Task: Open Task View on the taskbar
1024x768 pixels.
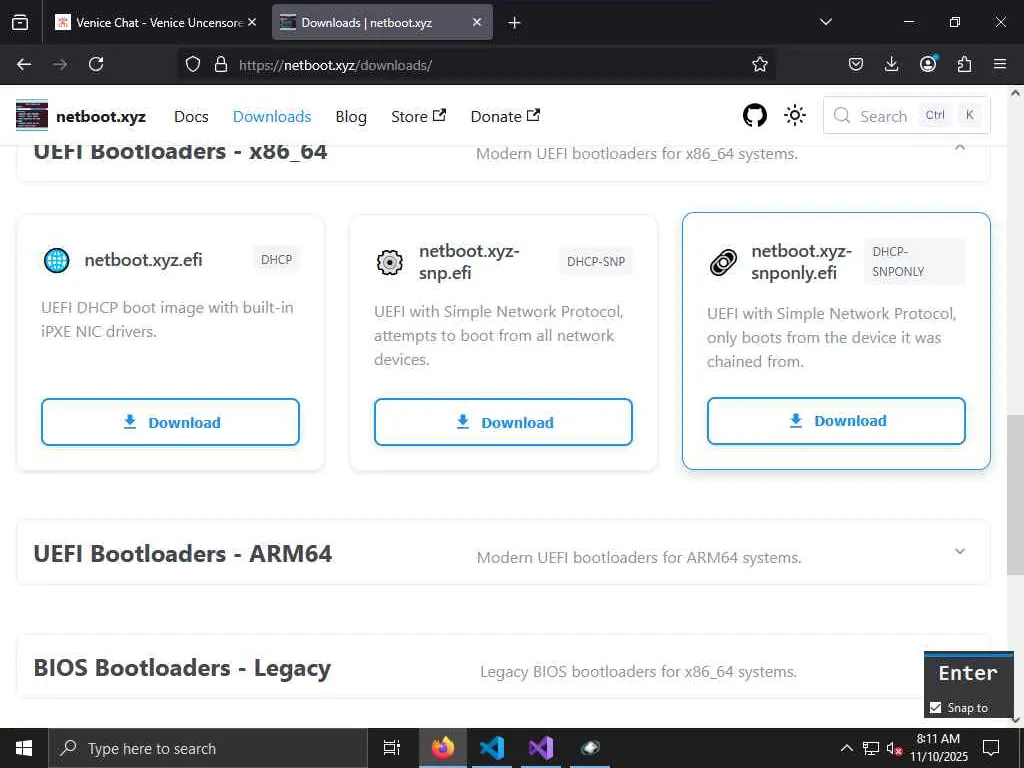Action: click(x=391, y=748)
